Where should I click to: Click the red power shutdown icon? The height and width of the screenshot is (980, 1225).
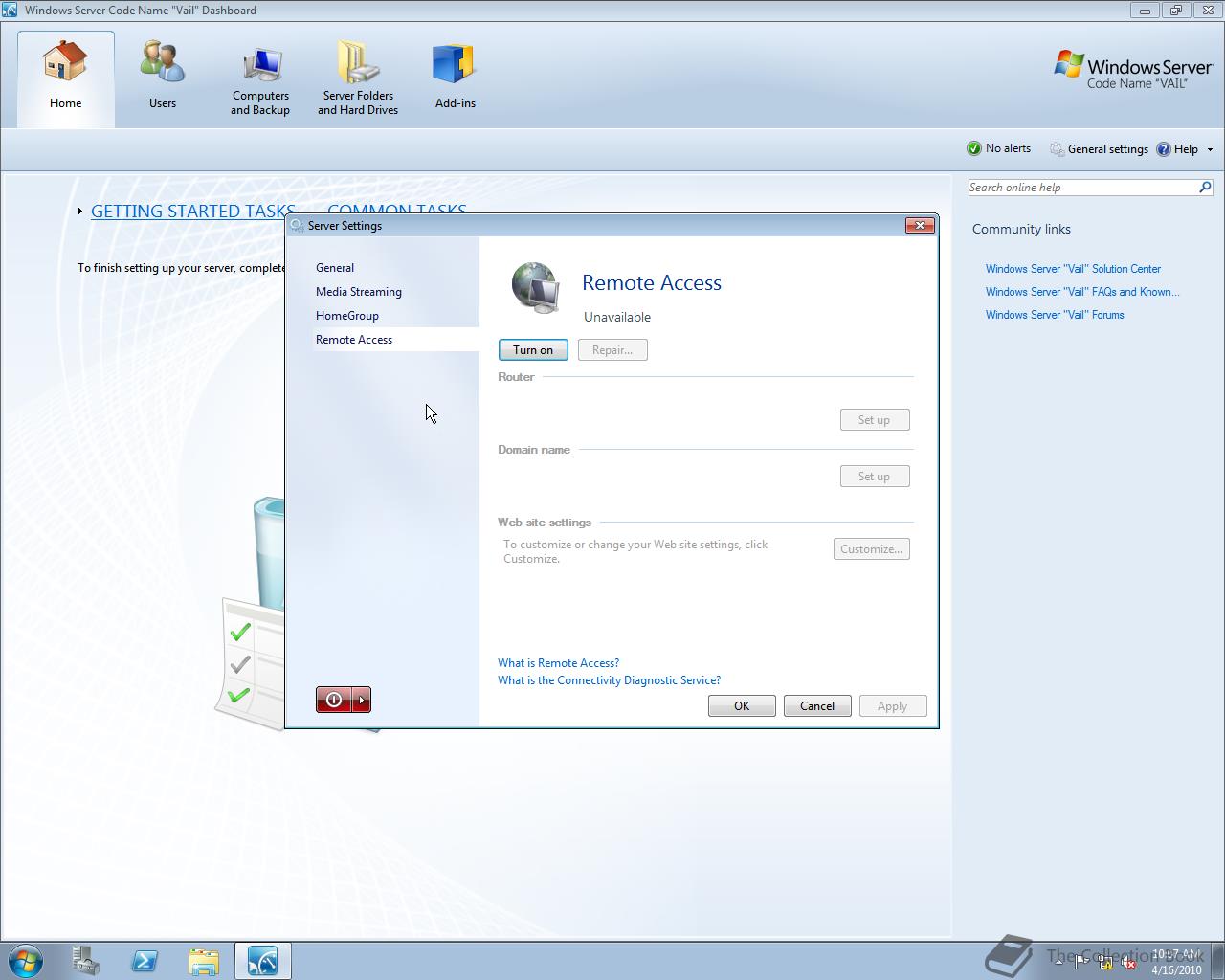334,700
